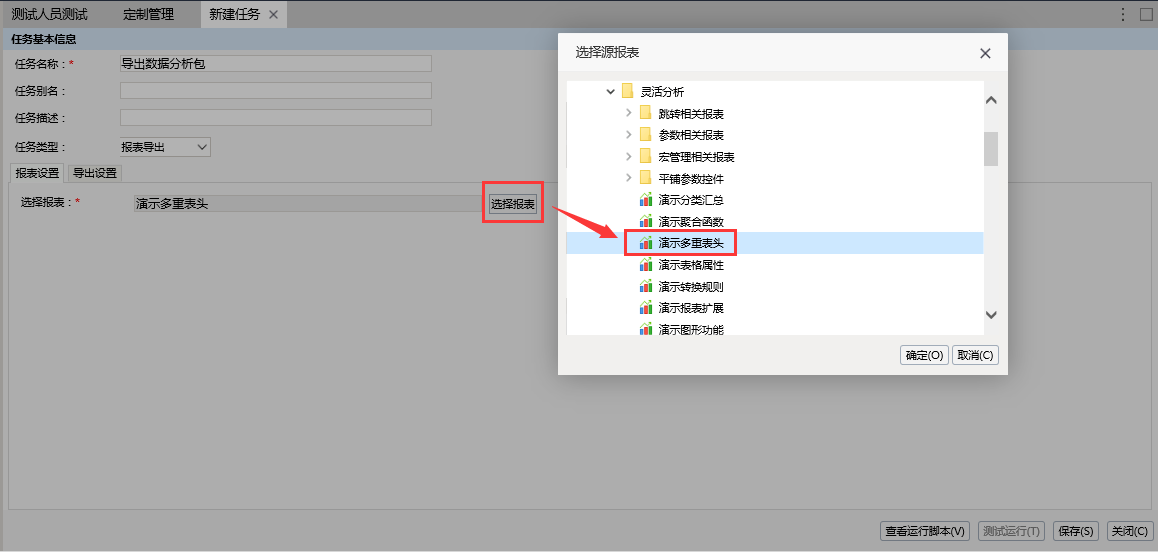Switch to the 测试人员测试 tab
Image resolution: width=1158 pixels, height=552 pixels.
point(49,15)
